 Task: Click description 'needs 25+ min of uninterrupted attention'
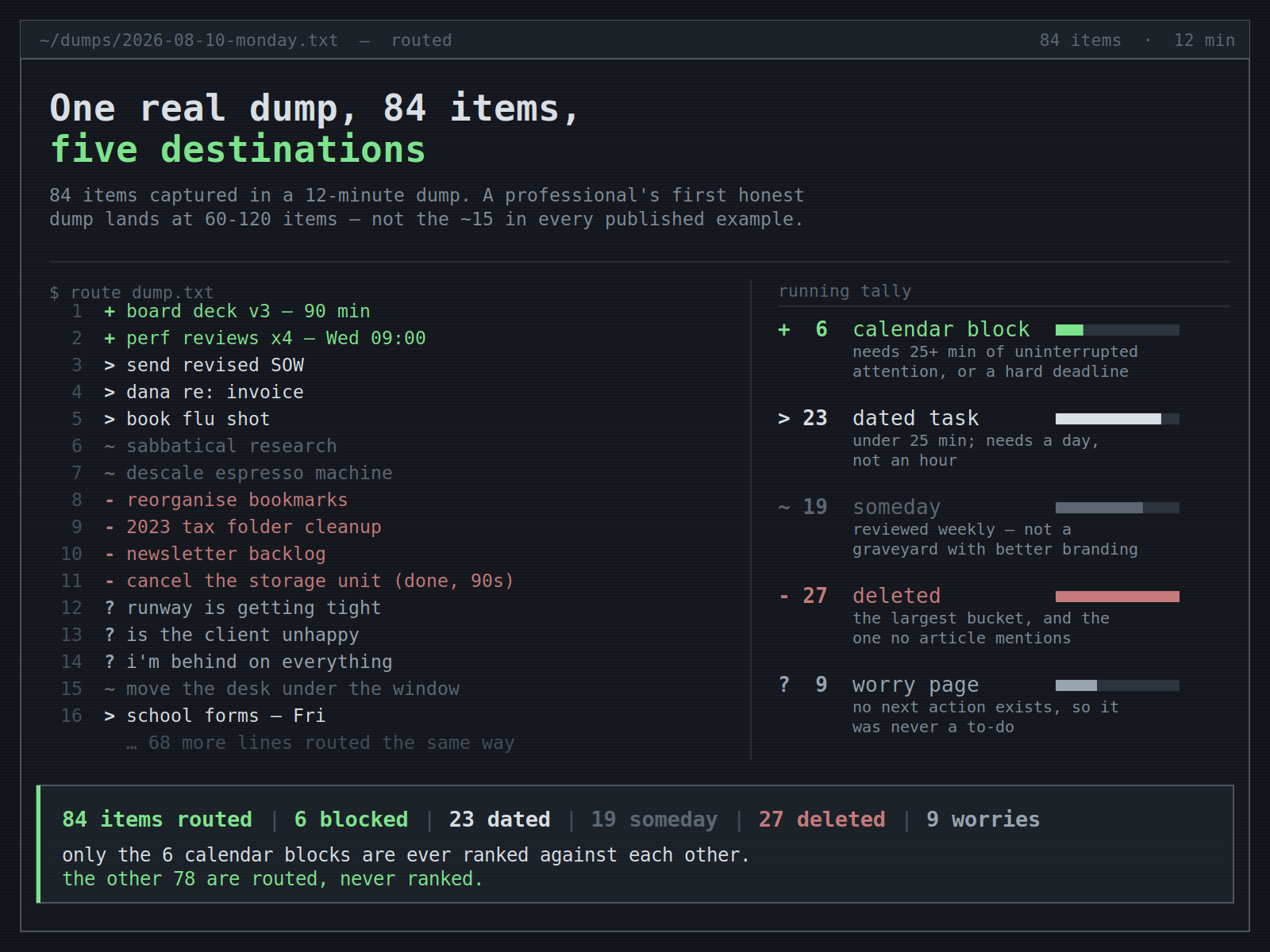pos(995,361)
